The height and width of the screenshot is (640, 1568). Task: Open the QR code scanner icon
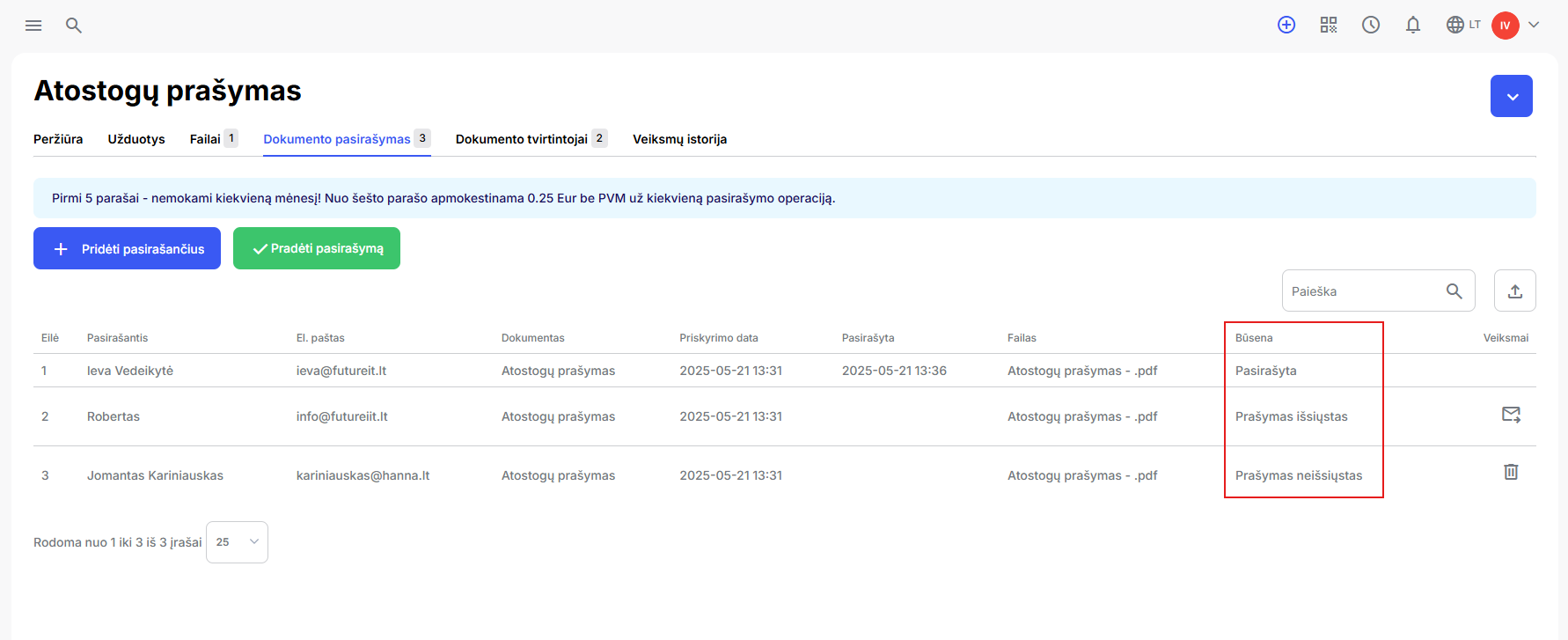pos(1329,25)
